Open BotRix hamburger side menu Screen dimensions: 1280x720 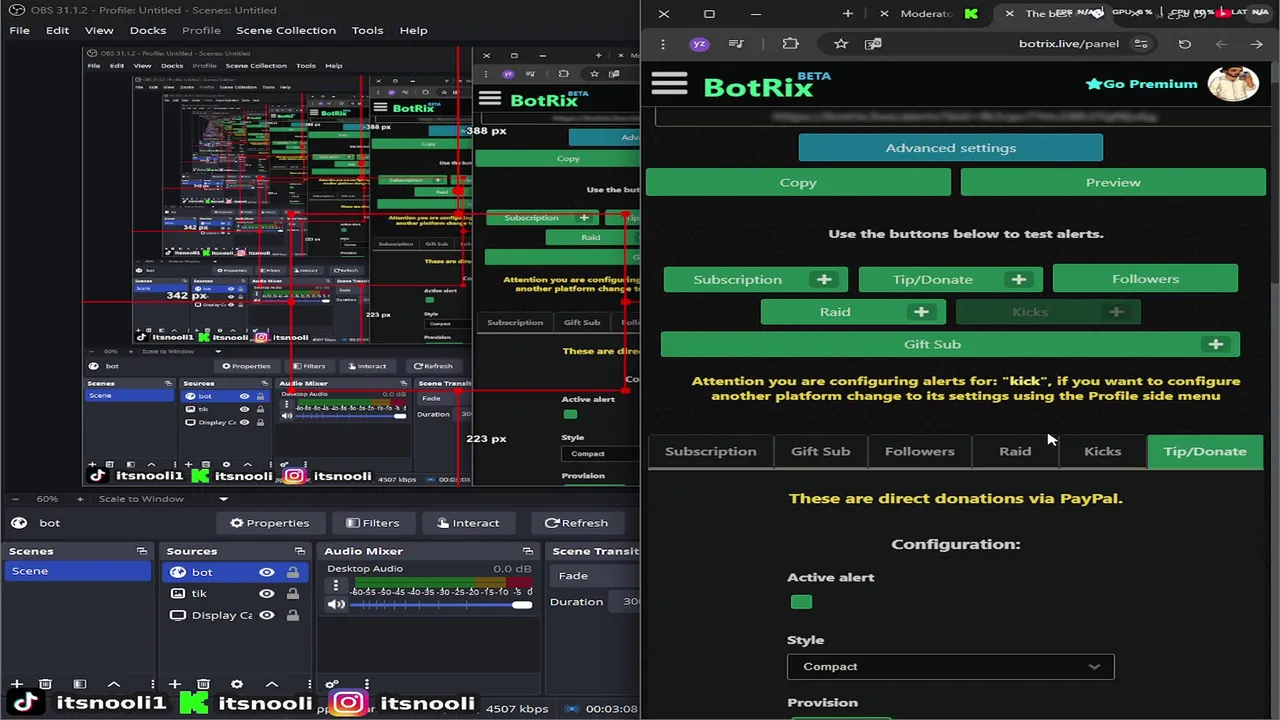(x=669, y=85)
